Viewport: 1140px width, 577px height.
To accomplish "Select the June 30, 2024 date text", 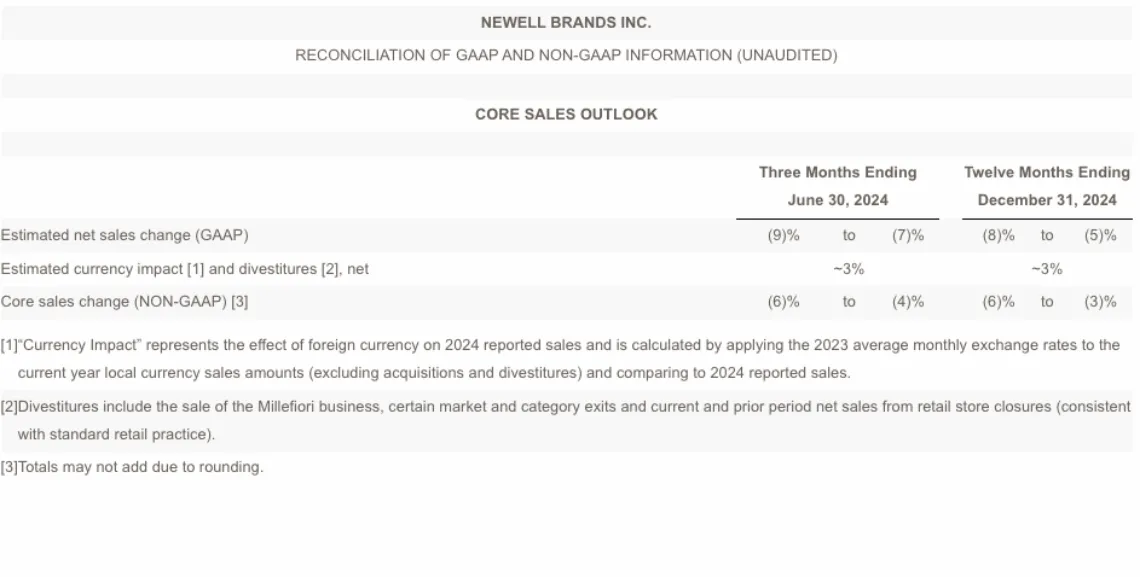I will point(838,200).
